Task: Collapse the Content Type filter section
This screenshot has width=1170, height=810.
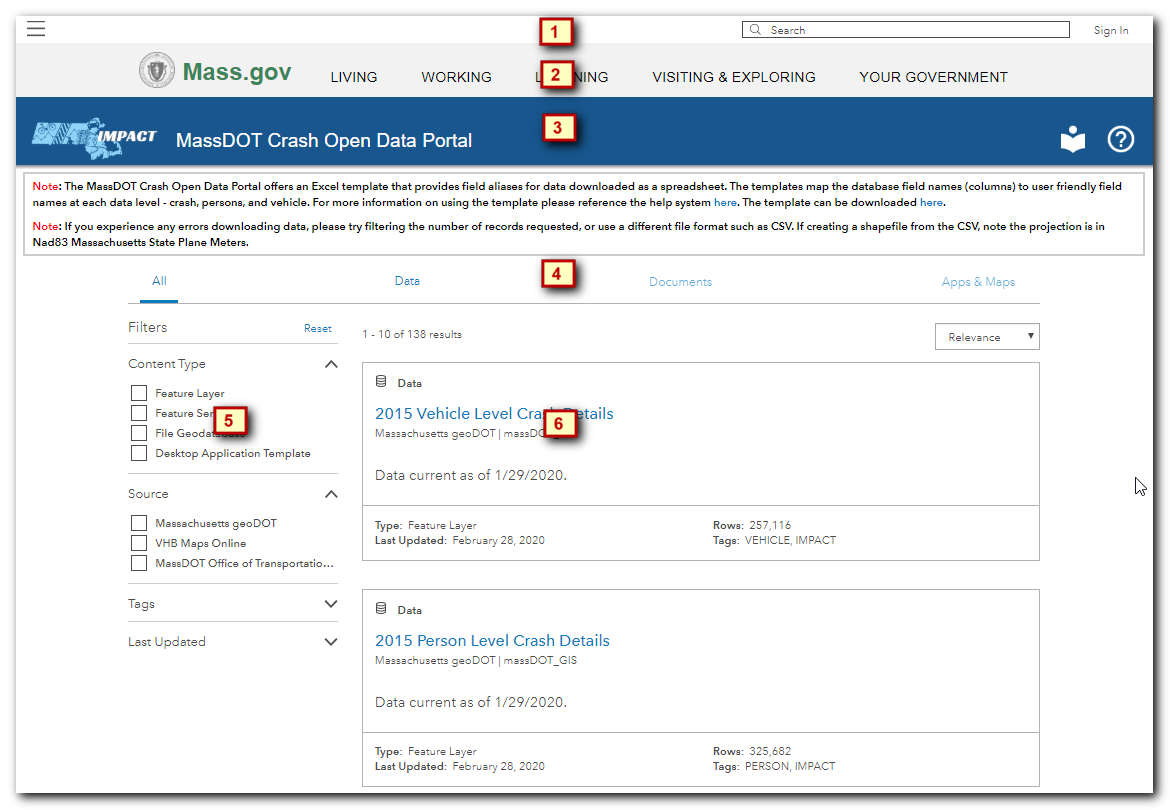Action: [331, 364]
